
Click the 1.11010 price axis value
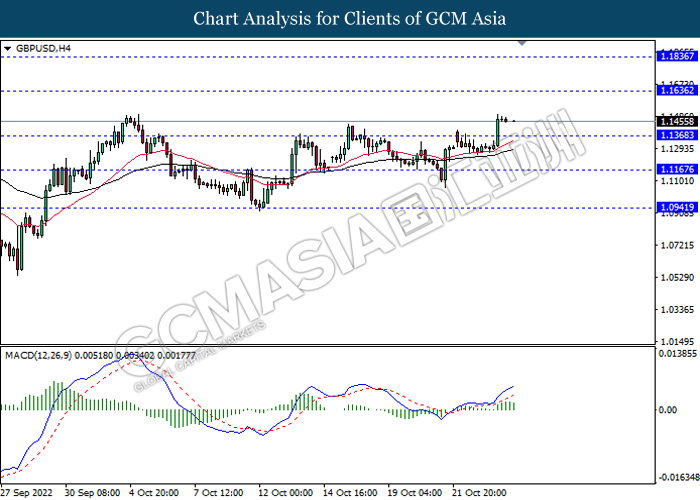677,181
